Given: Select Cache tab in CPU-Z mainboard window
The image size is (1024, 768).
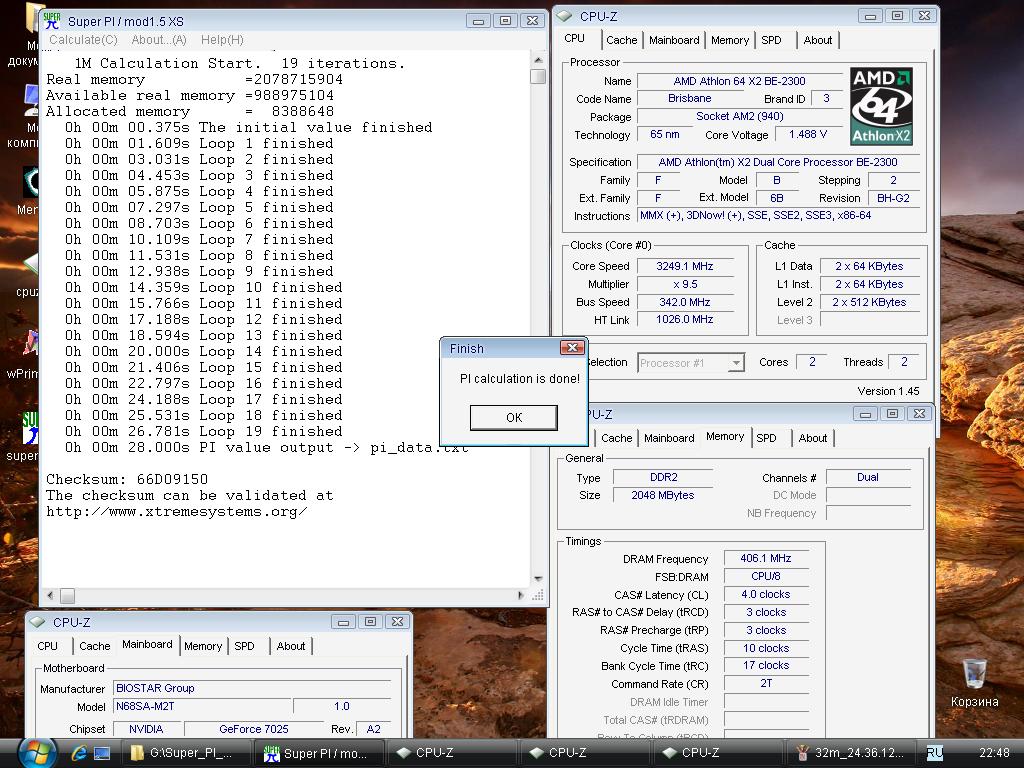Looking at the screenshot, I should point(95,646).
